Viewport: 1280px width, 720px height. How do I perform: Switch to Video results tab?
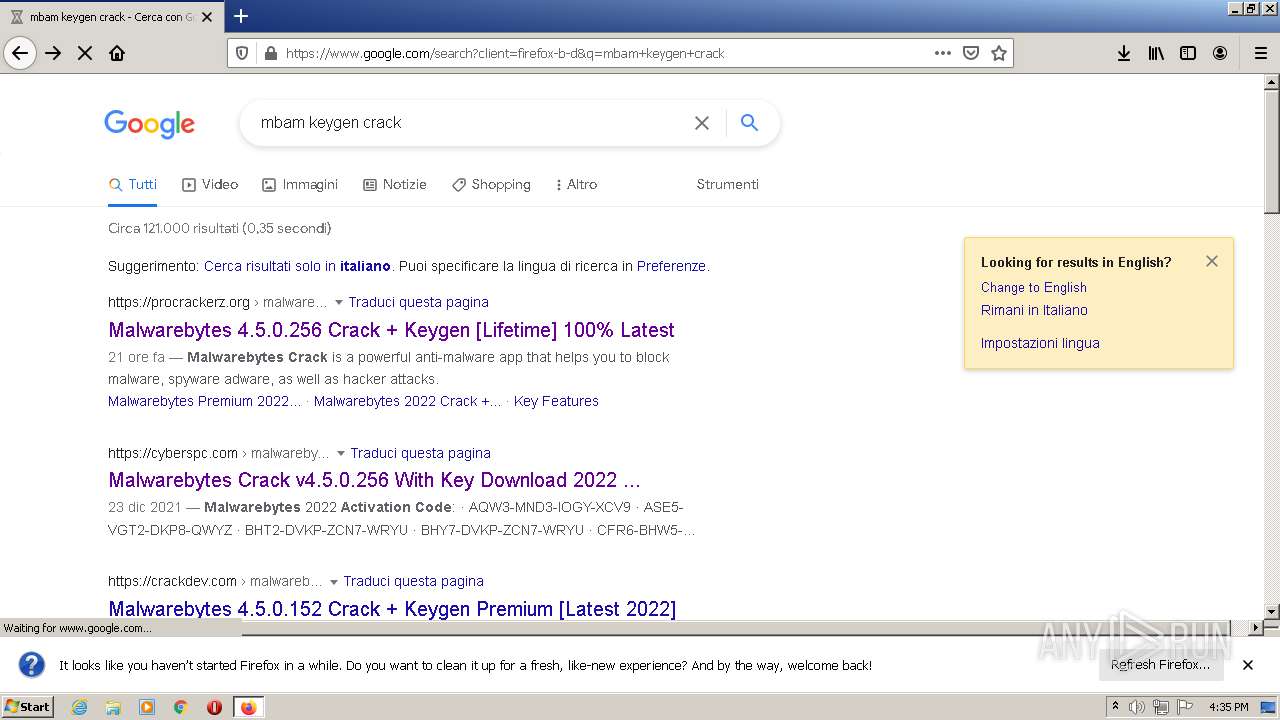tap(210, 185)
